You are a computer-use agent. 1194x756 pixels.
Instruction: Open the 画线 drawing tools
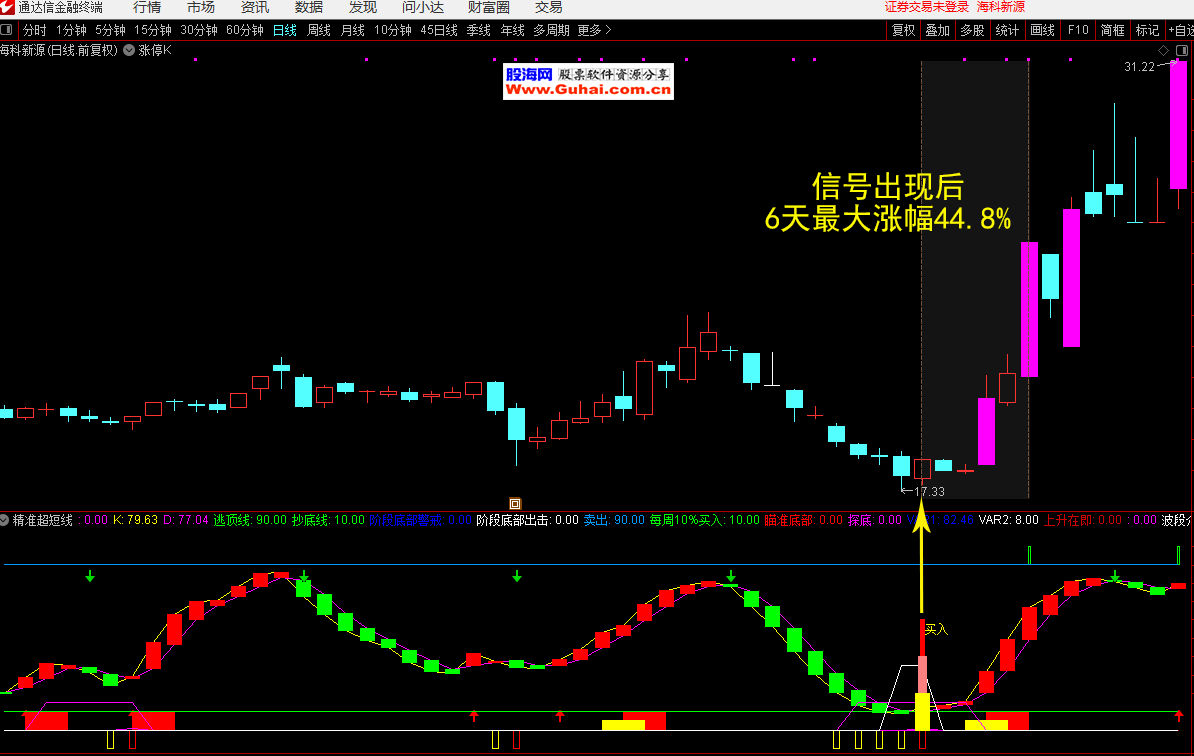(1042, 30)
